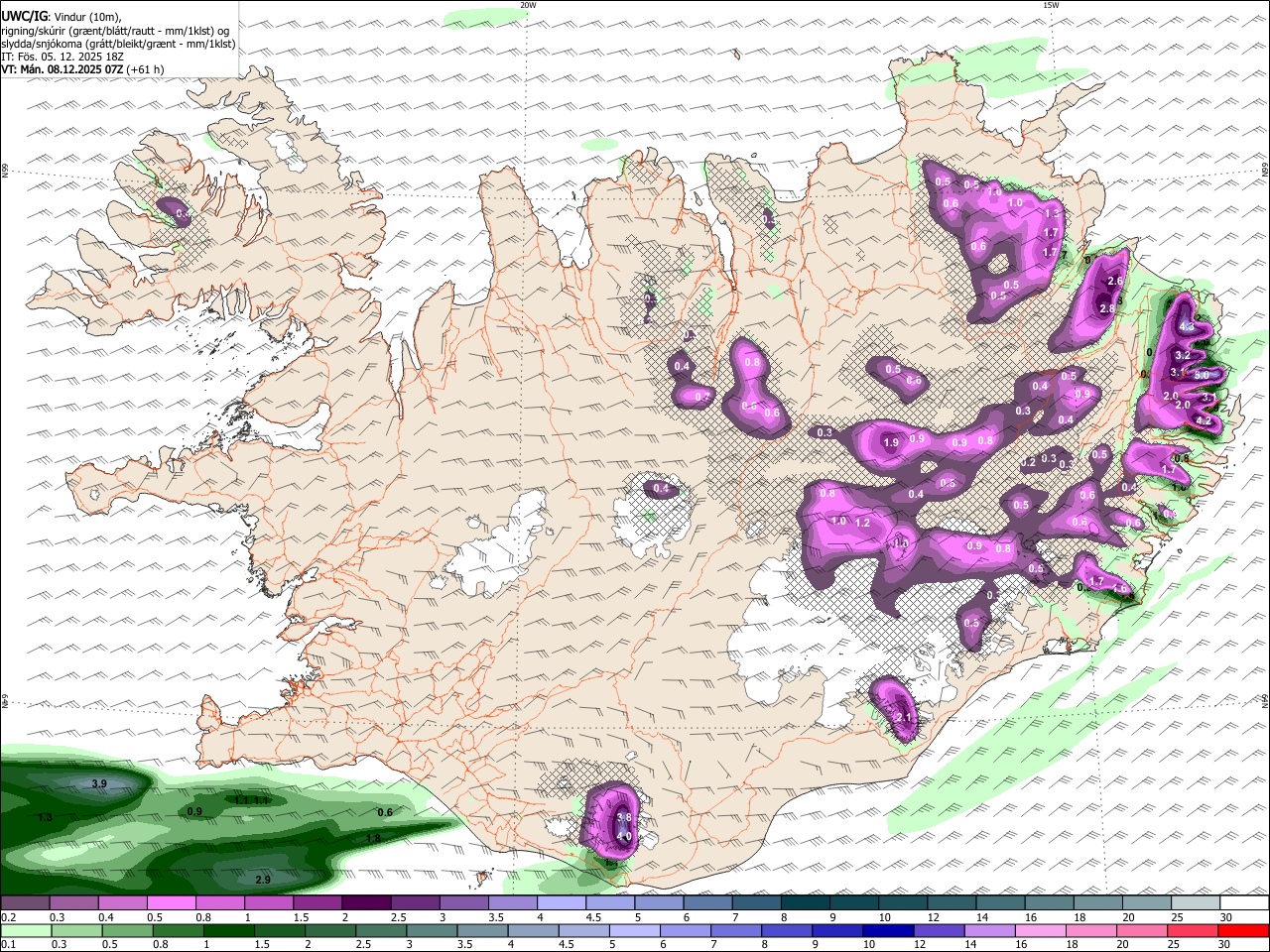Click the 'VT: Mán. 08.12.2025 07Z (+61 h)' line
Image resolution: width=1270 pixels, height=952 pixels.
point(82,69)
